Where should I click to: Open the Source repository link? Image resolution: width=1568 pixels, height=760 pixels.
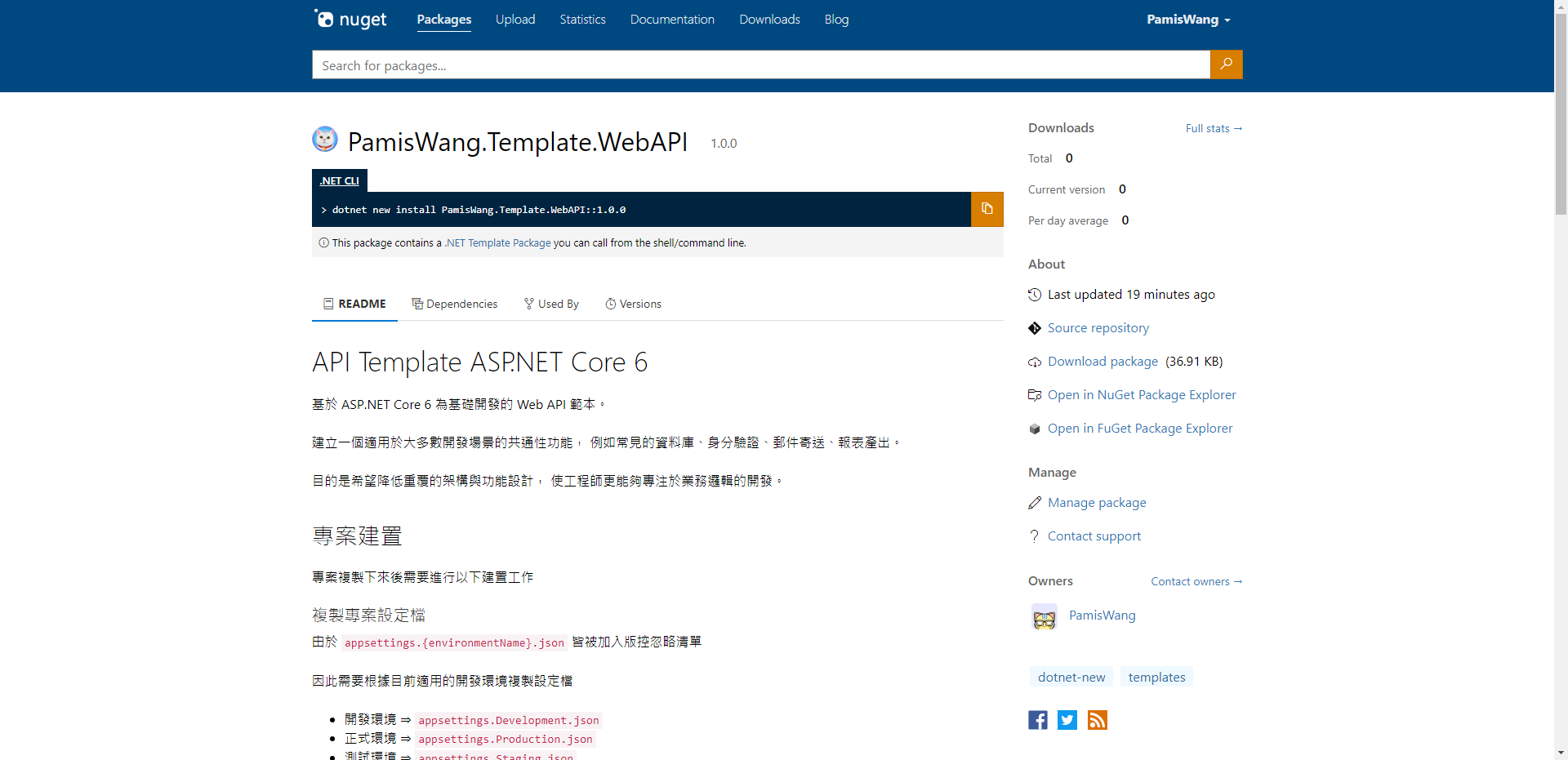tap(1098, 328)
